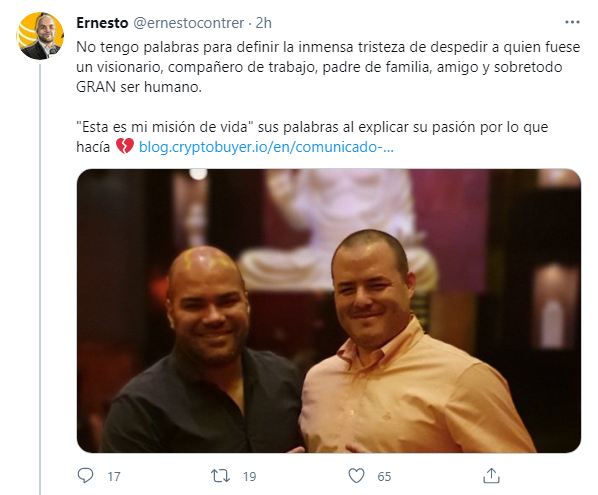Image resolution: width=598 pixels, height=495 pixels.
Task: Click the like count 65
Action: click(384, 476)
